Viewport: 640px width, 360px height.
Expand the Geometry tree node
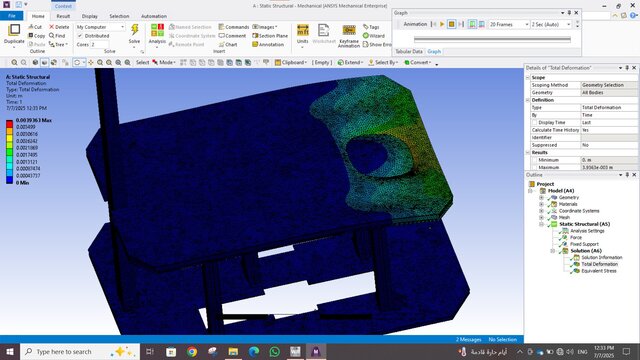[542, 198]
